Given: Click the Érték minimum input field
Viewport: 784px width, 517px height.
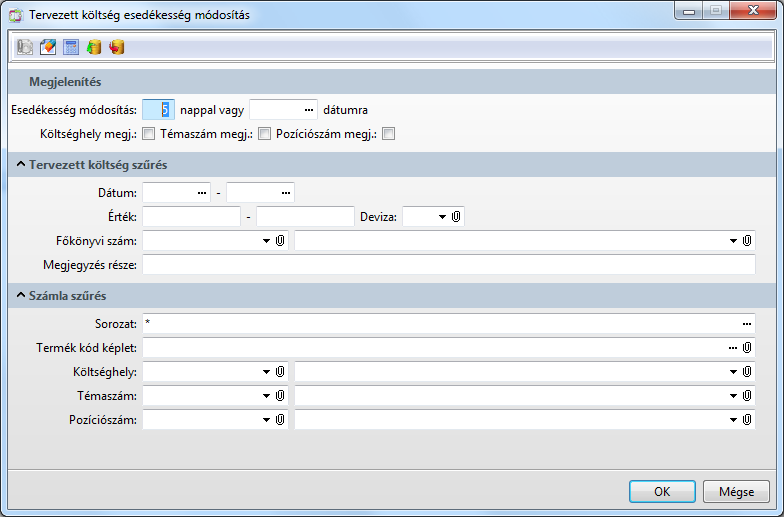Looking at the screenshot, I should (192, 216).
